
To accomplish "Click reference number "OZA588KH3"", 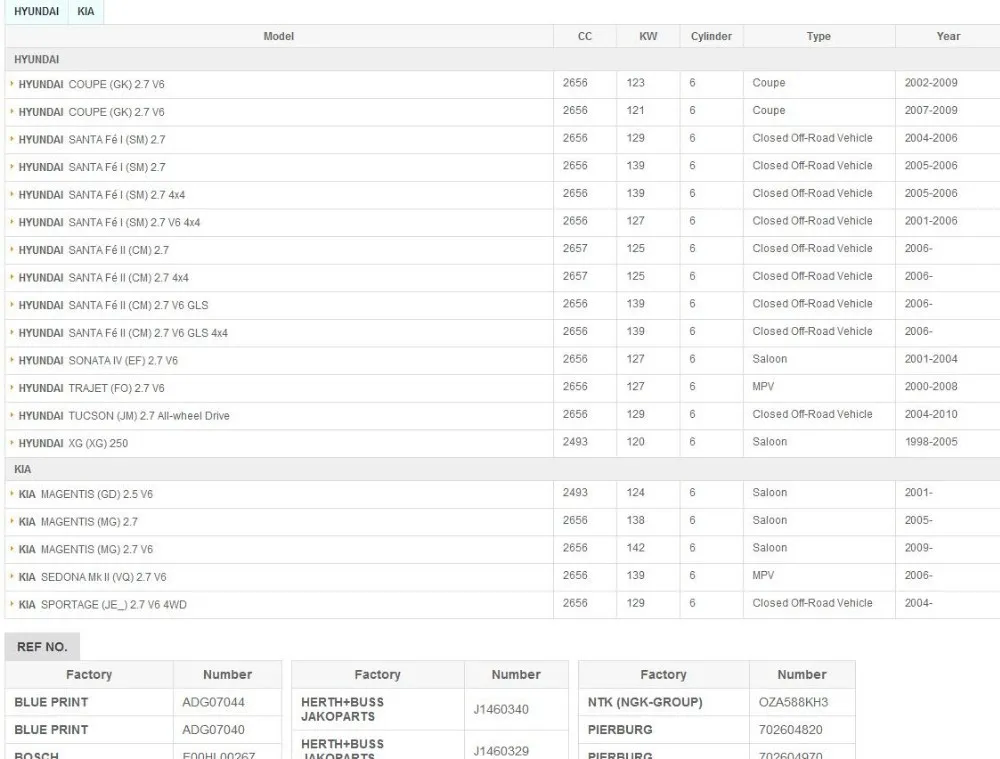I will (x=793, y=702).
